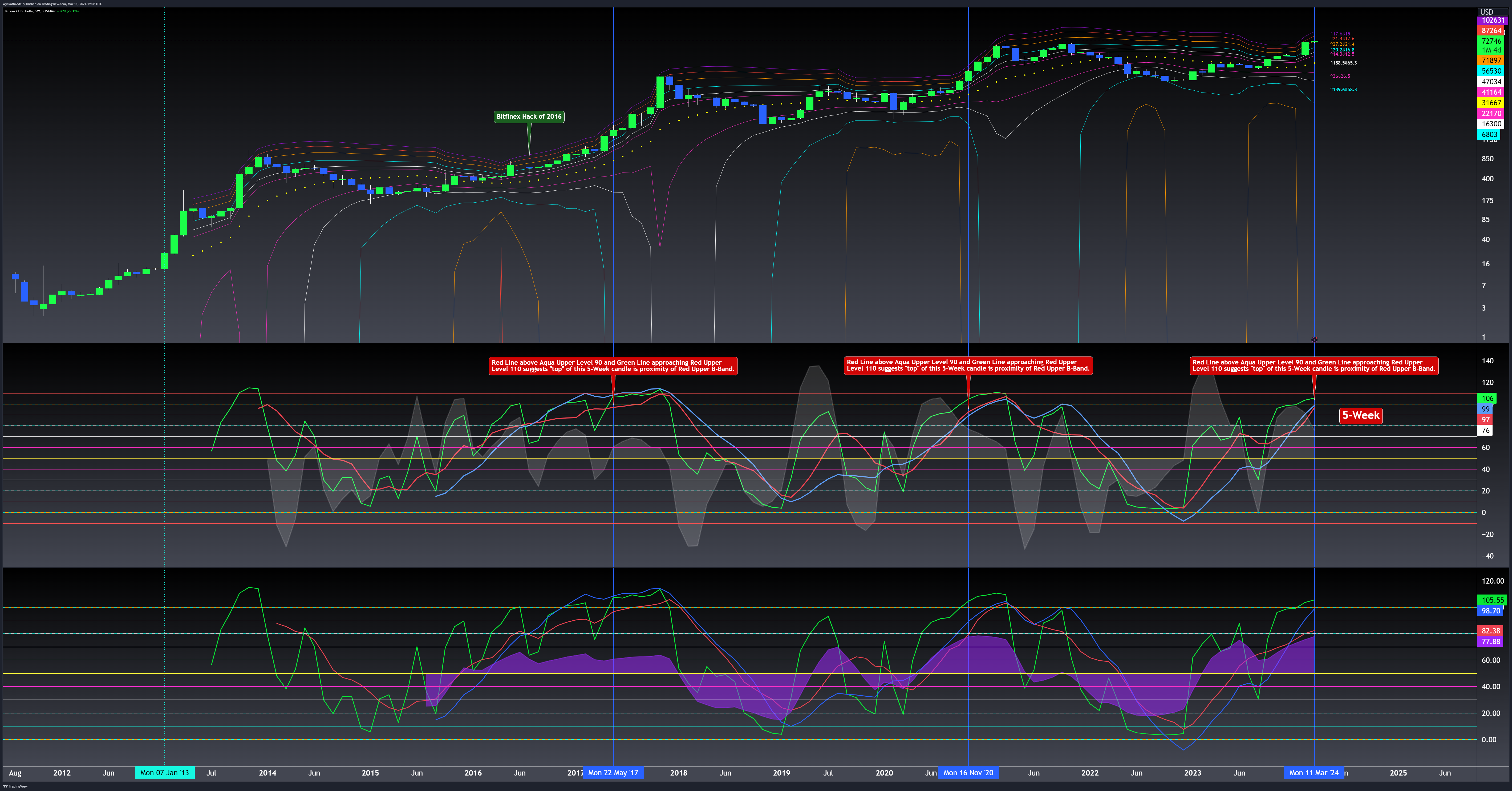Viewport: 1512px width, 791px height.
Task: Select the red 5-Week label
Action: [x=1361, y=415]
